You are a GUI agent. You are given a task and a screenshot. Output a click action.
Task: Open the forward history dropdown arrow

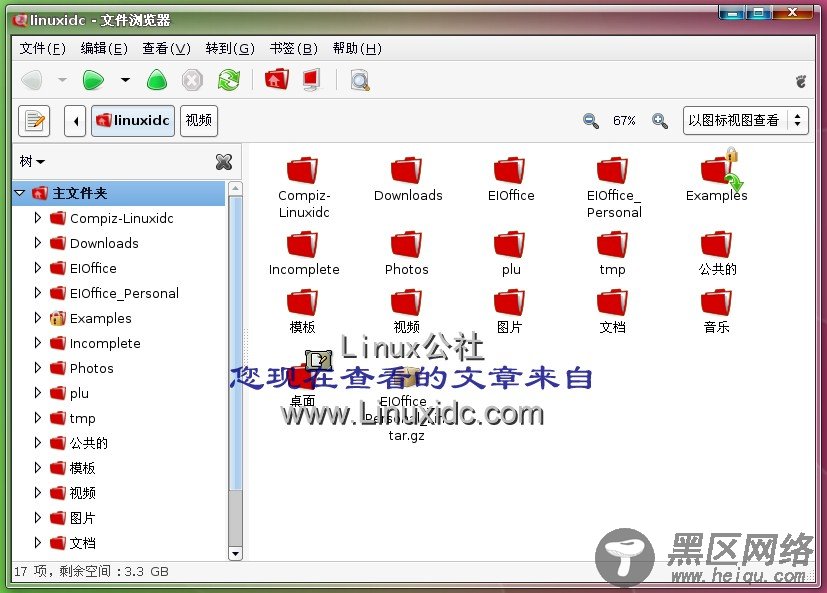coord(125,80)
